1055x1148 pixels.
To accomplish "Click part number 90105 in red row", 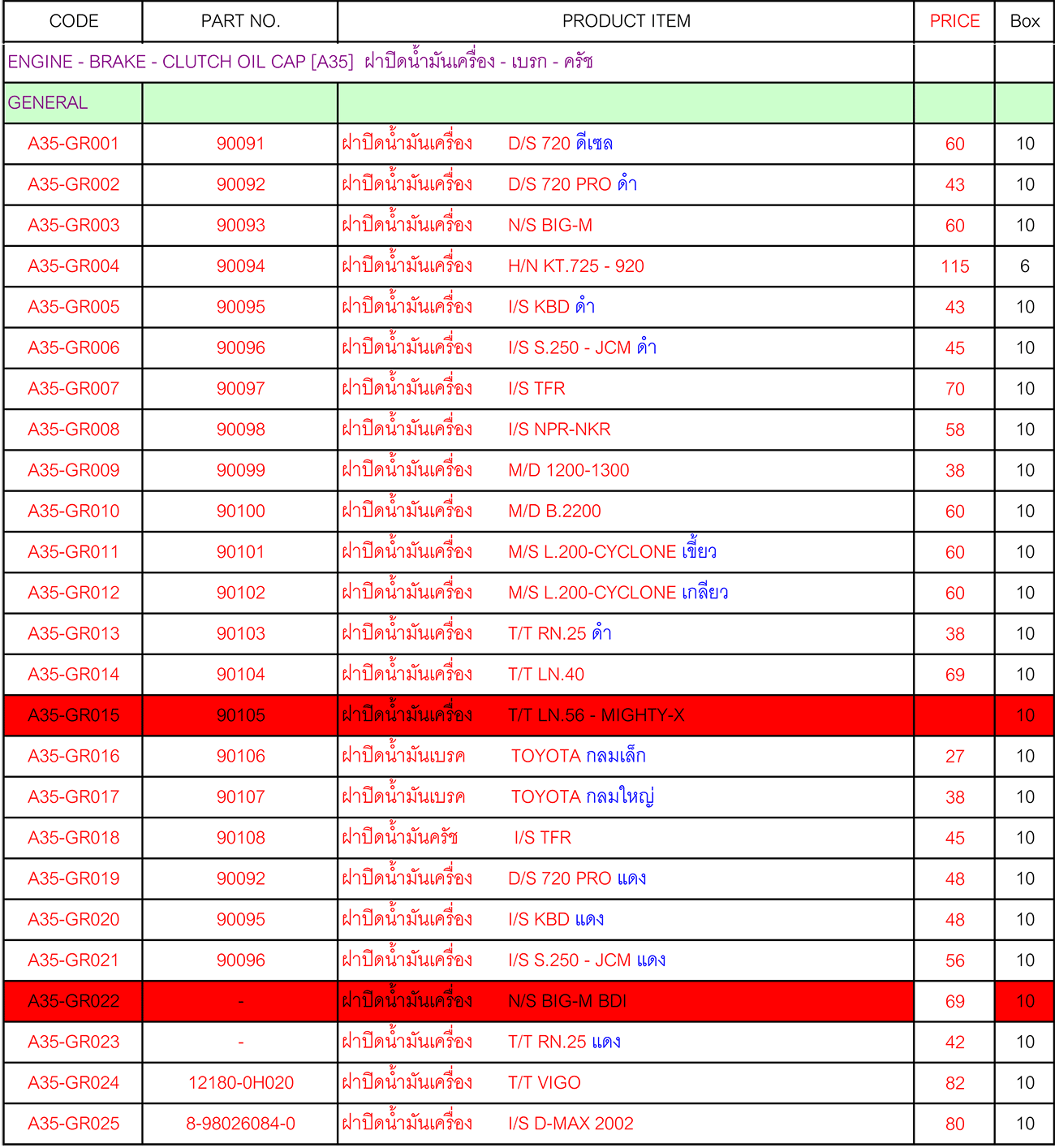I will 240,715.
